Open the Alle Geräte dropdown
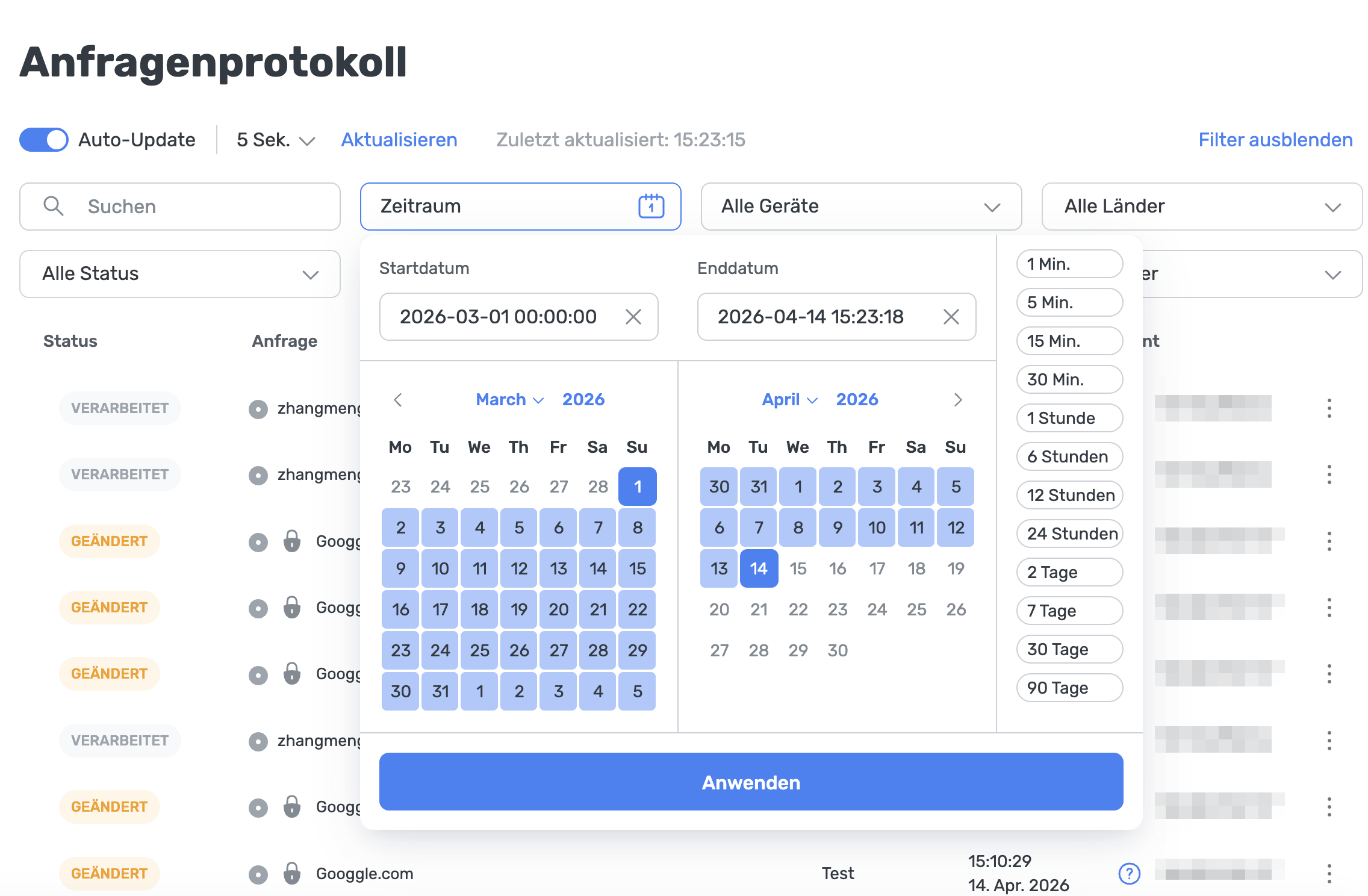The height and width of the screenshot is (896, 1368). 861,206
